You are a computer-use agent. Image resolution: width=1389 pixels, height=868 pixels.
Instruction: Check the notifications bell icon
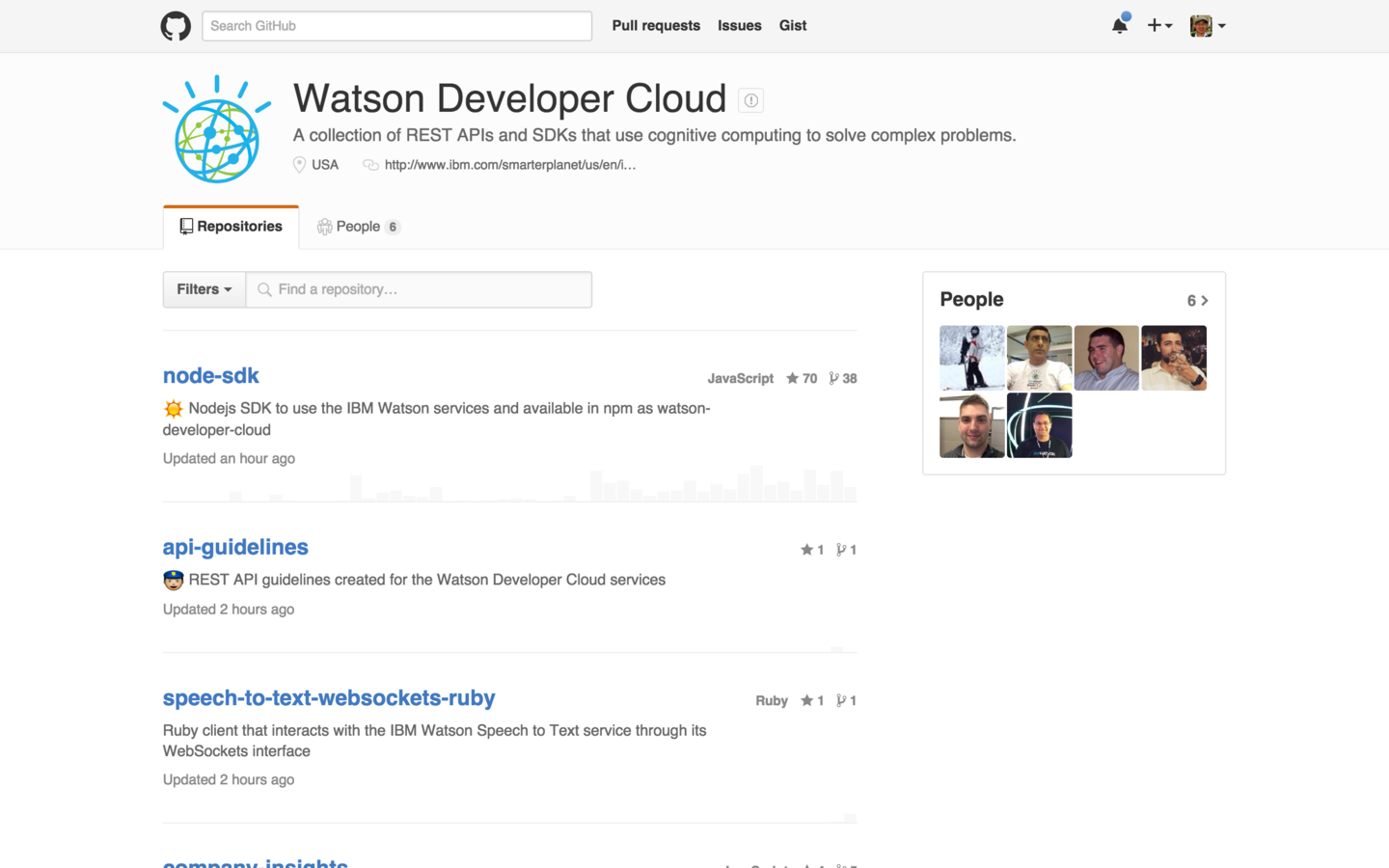pos(1120,25)
